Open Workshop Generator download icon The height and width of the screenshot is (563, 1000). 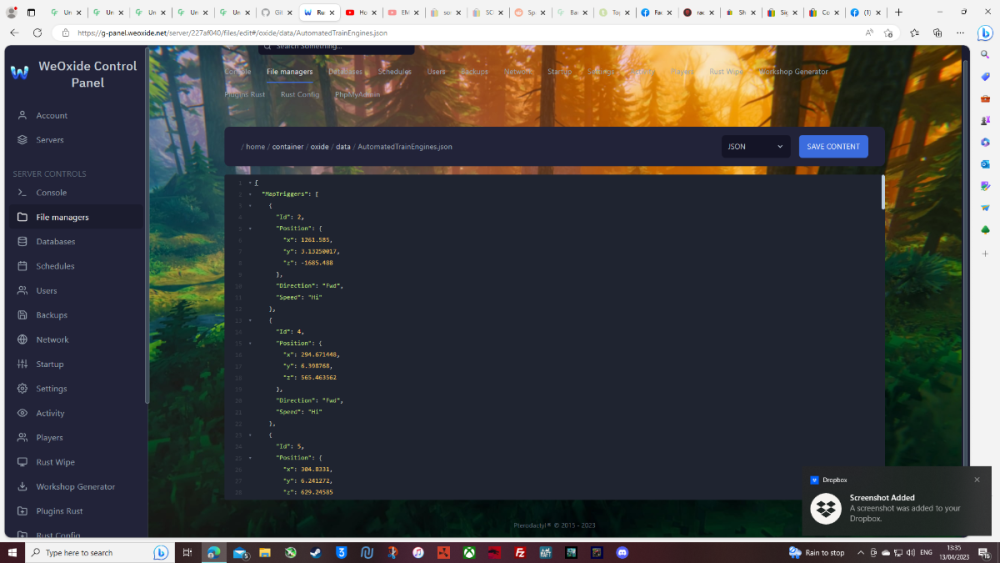click(22, 486)
